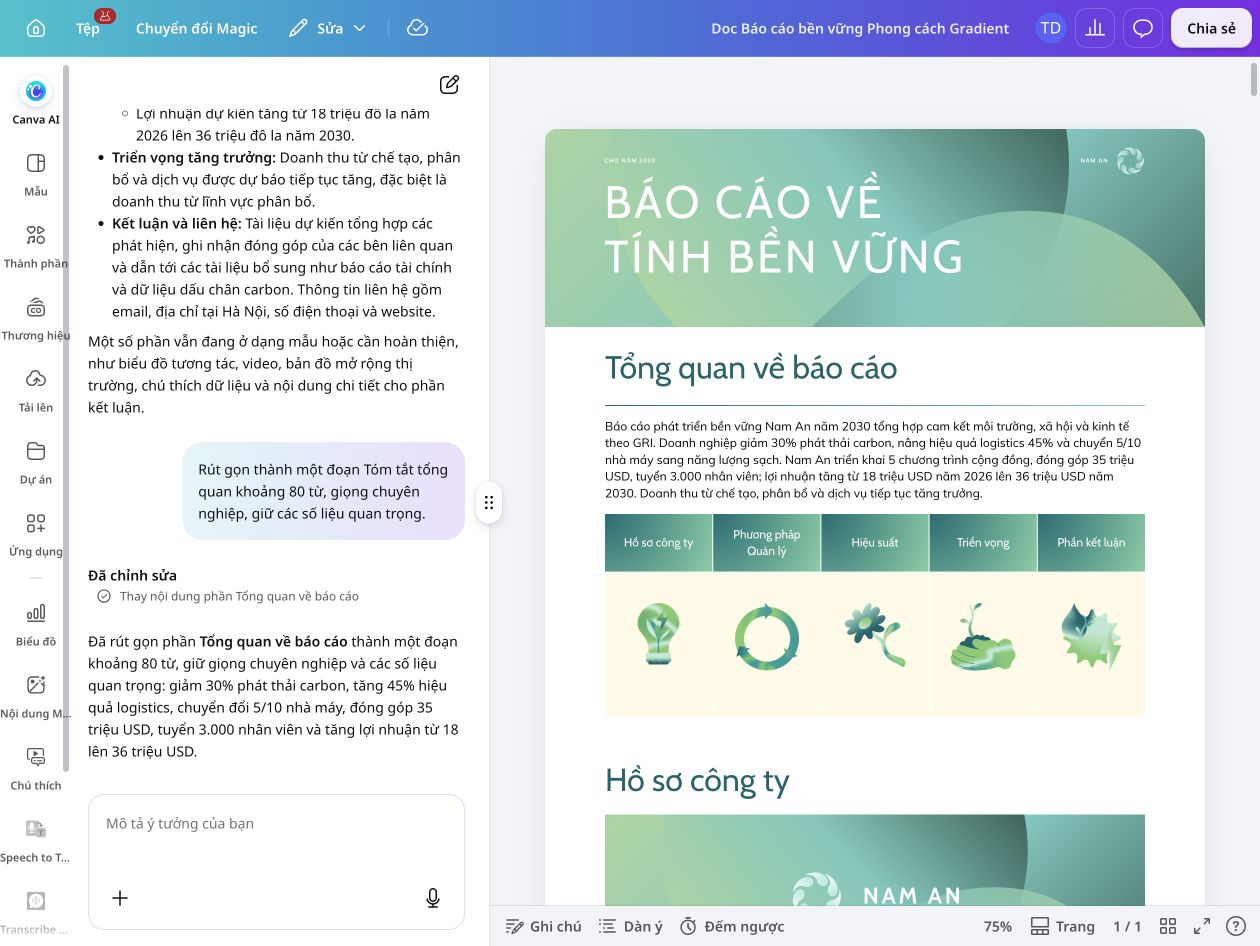Open the Transcribe app icon
Image resolution: width=1260 pixels, height=946 pixels.
click(x=36, y=911)
